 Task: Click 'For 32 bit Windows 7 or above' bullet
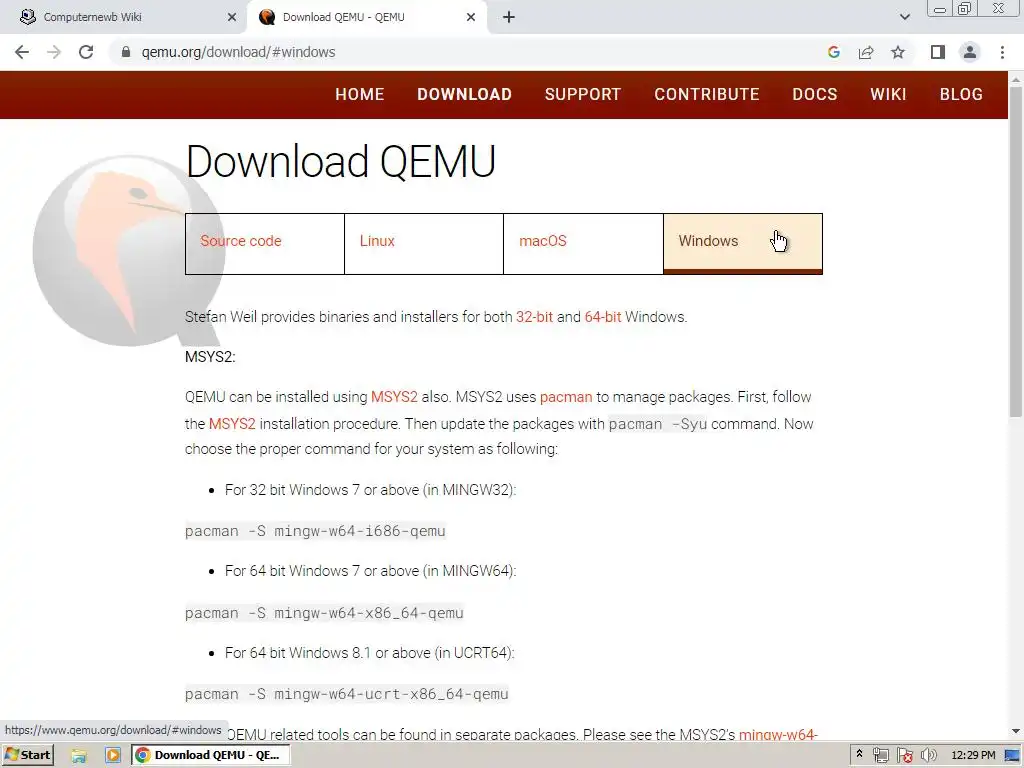point(370,490)
